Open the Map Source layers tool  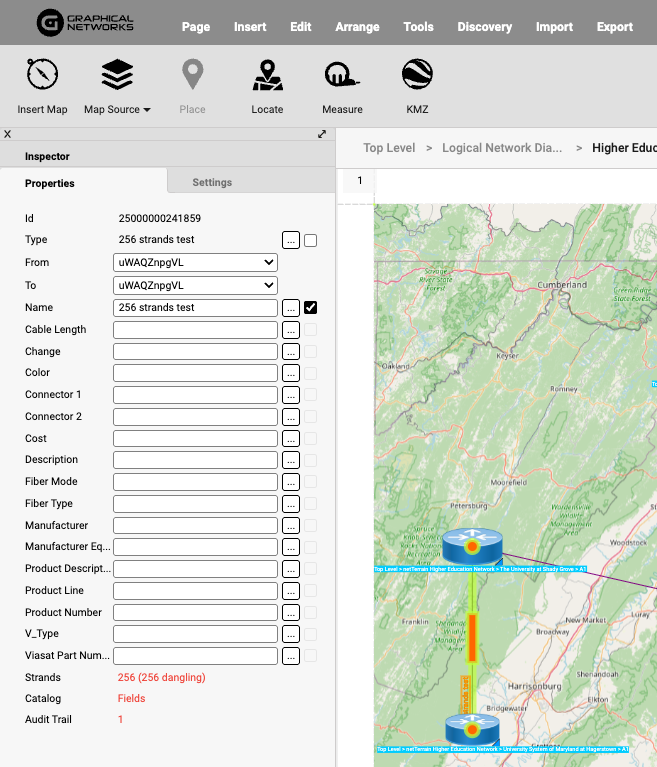117,75
